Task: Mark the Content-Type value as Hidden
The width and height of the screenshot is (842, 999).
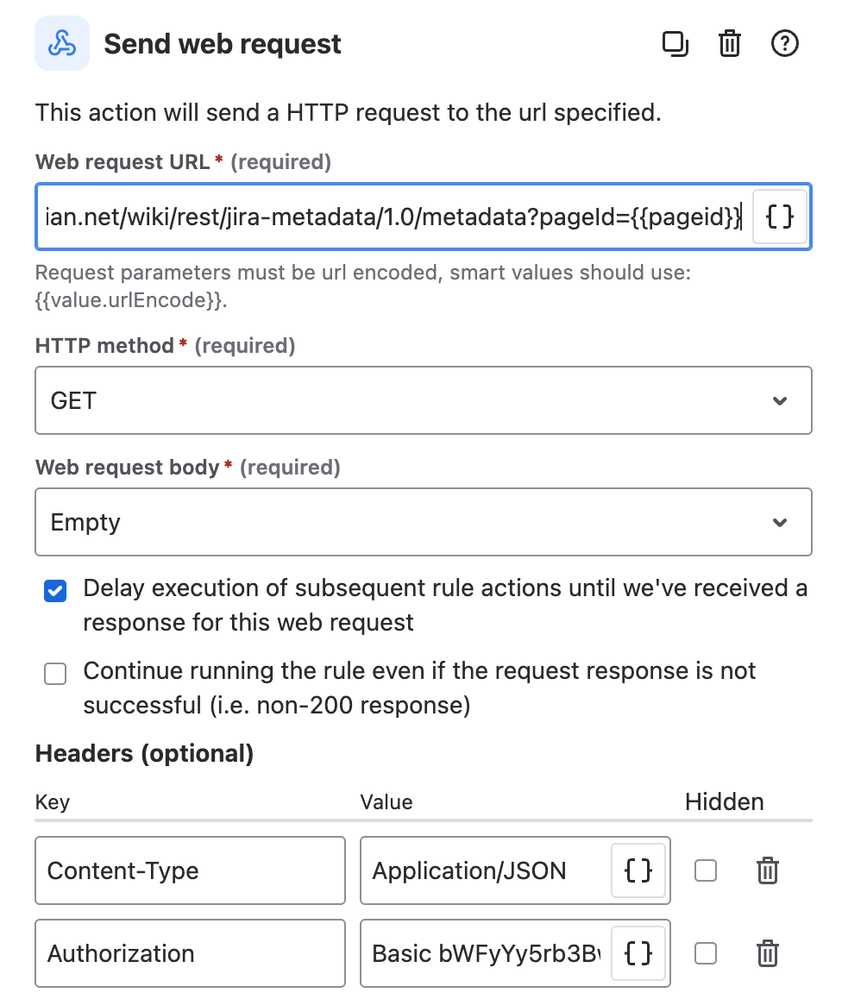Action: point(705,870)
